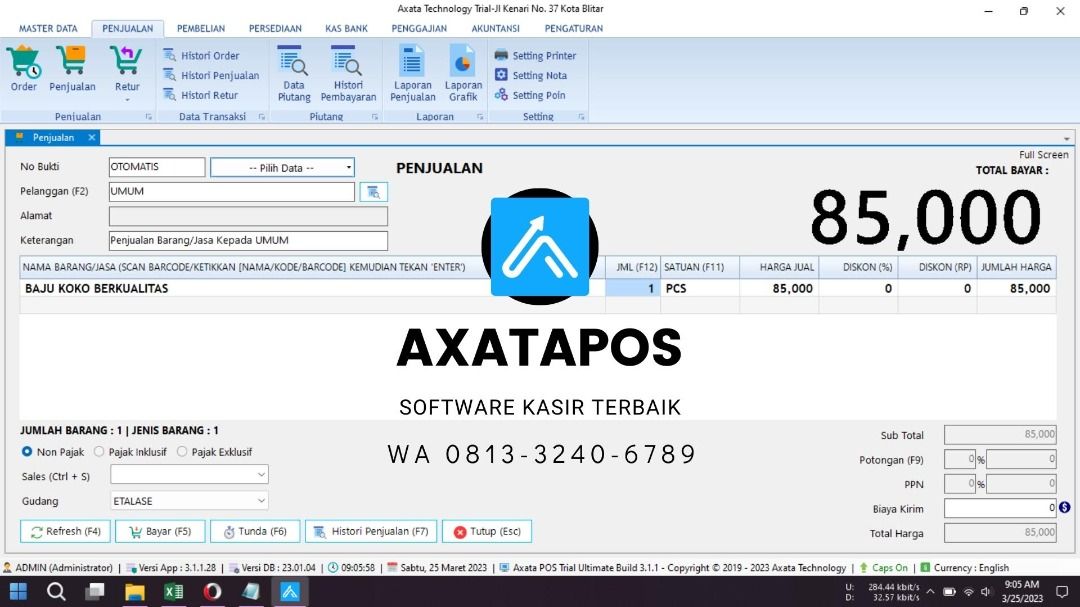Open the Akuntansi ribbon tab
Viewport: 1080px width, 607px height.
click(495, 29)
